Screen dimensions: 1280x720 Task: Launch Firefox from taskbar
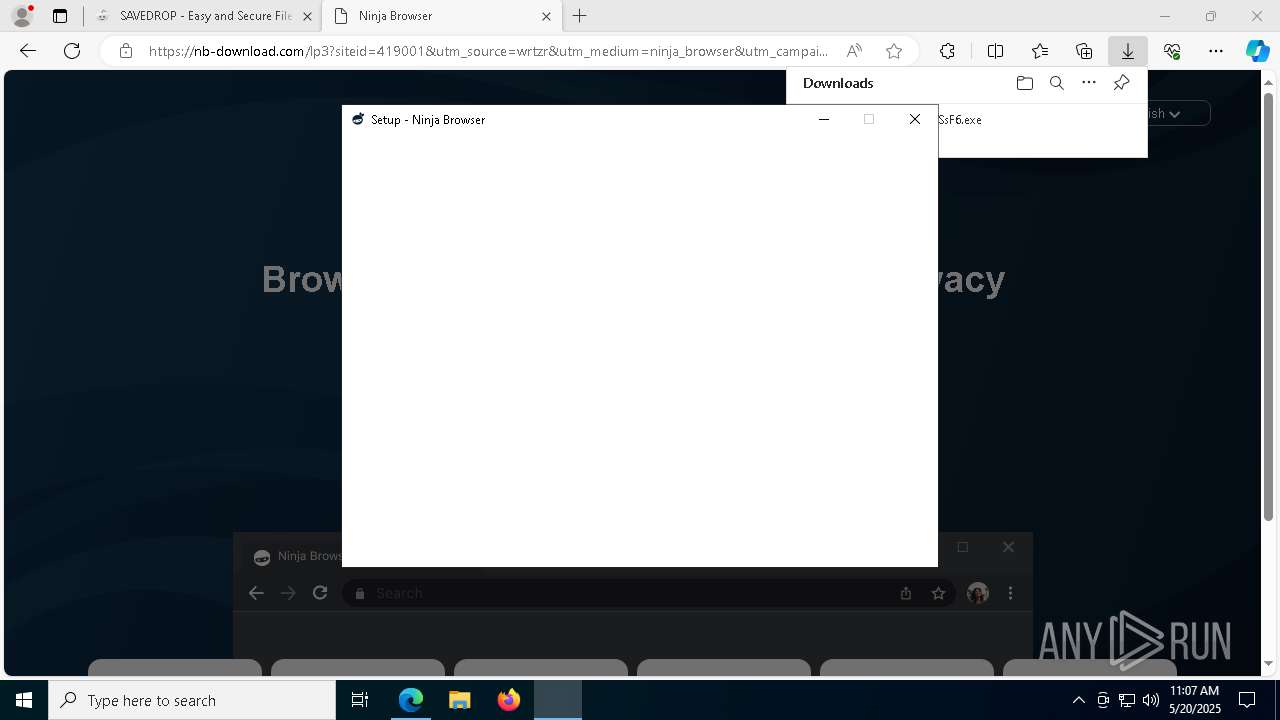click(x=508, y=700)
